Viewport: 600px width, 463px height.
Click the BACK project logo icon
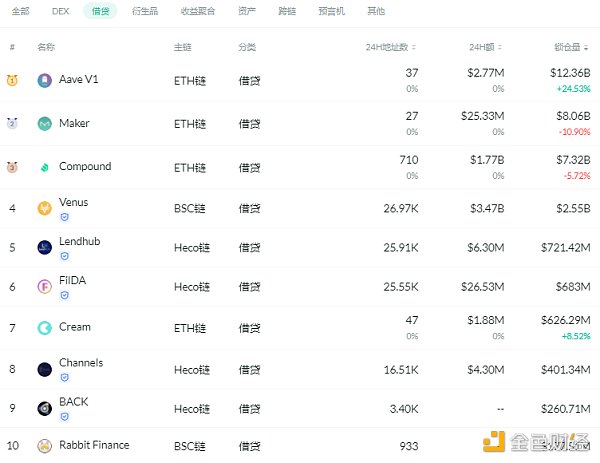point(44,408)
